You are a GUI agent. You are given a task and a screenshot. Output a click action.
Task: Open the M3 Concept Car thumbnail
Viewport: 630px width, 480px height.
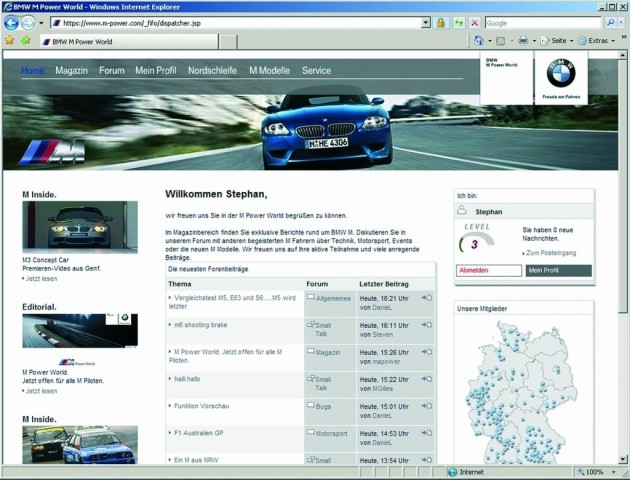point(80,227)
